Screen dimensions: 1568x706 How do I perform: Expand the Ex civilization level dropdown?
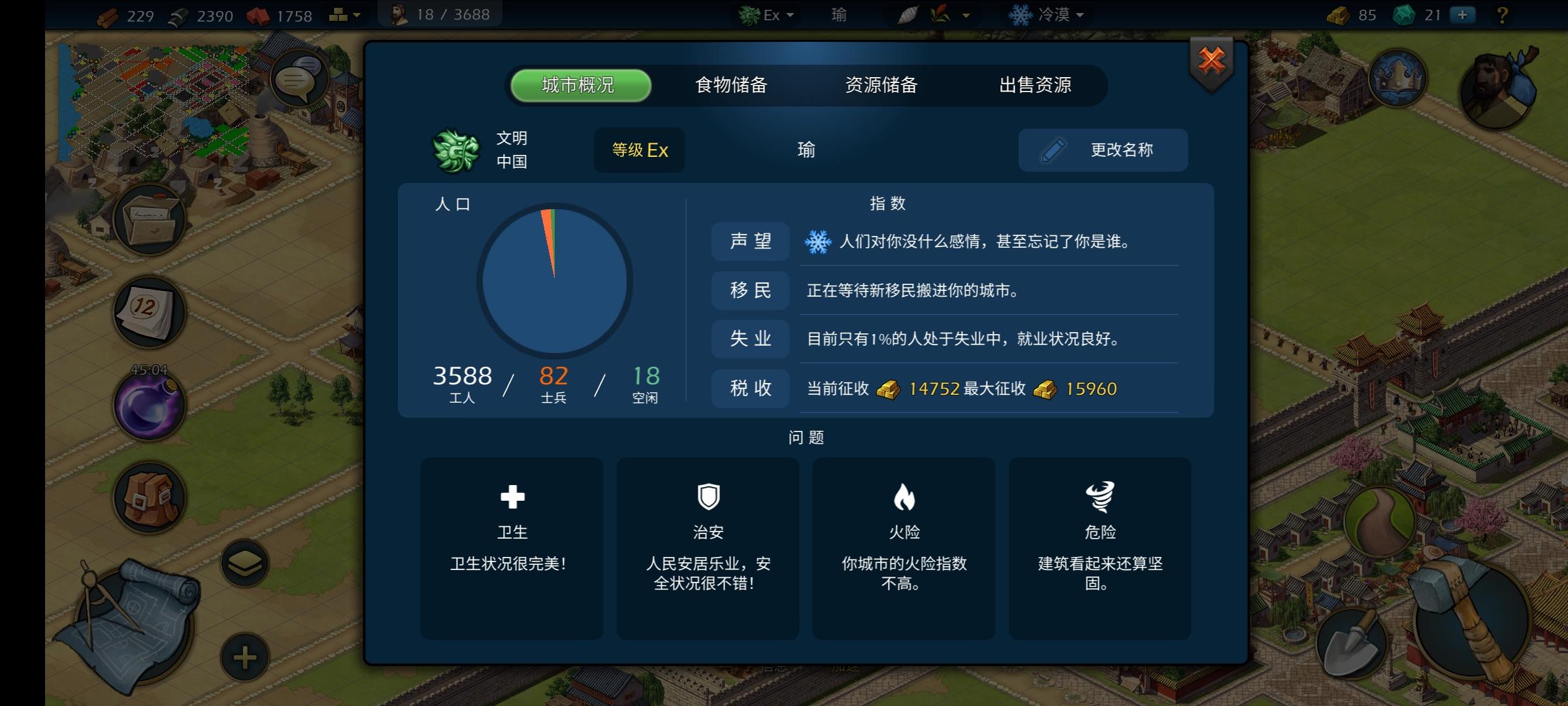(x=767, y=15)
